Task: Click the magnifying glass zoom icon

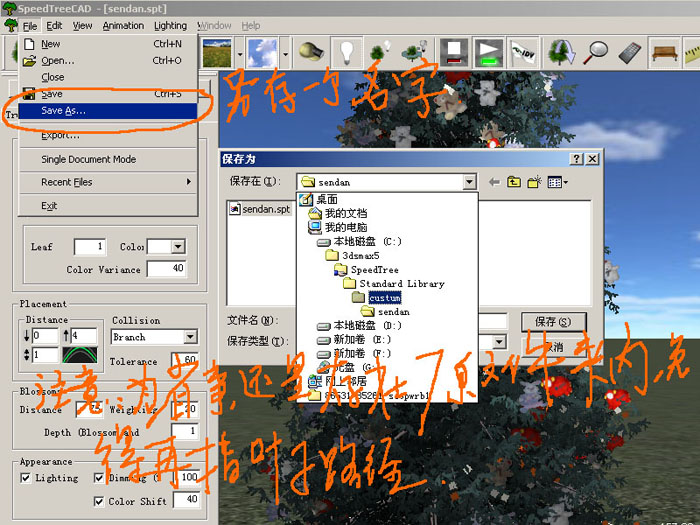Action: click(596, 52)
